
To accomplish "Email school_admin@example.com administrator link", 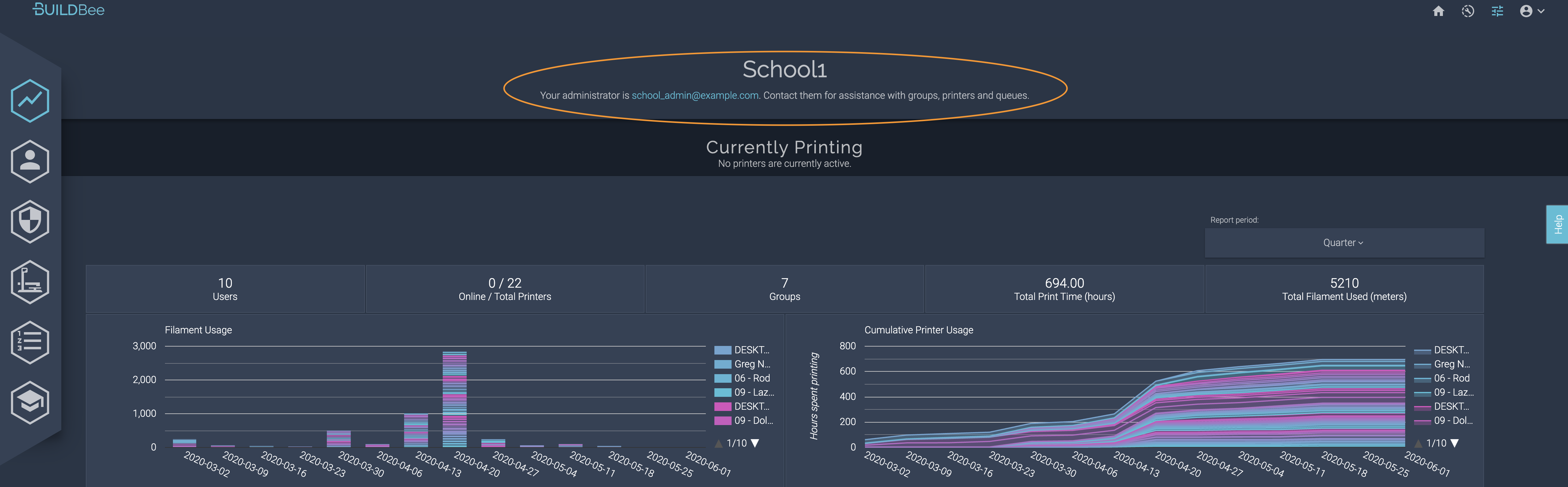I will tap(695, 96).
